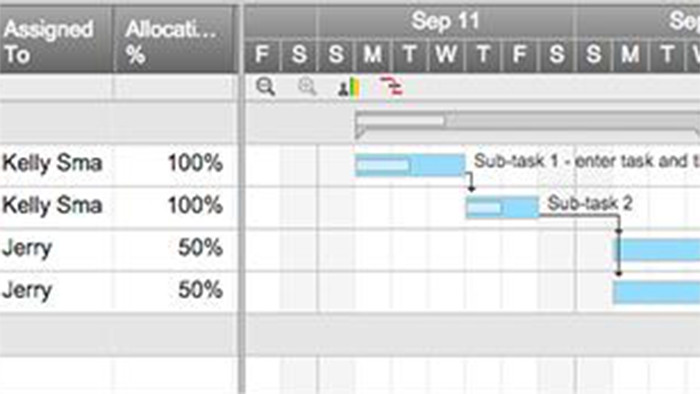This screenshot has height=394, width=700.
Task: Toggle the critical path icon
Action: pos(392,86)
